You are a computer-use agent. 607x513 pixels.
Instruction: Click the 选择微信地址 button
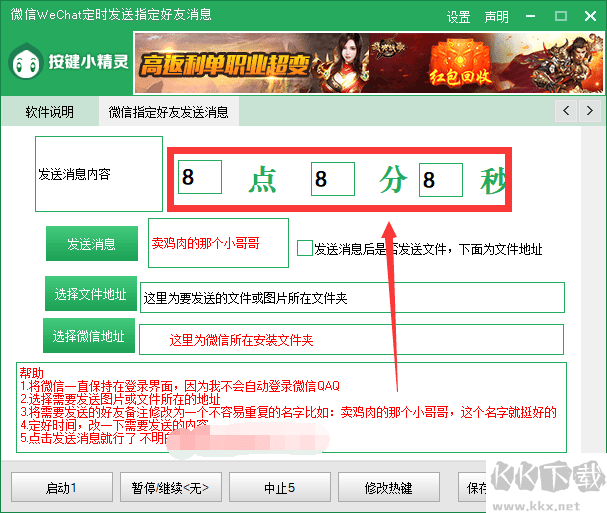[89, 336]
